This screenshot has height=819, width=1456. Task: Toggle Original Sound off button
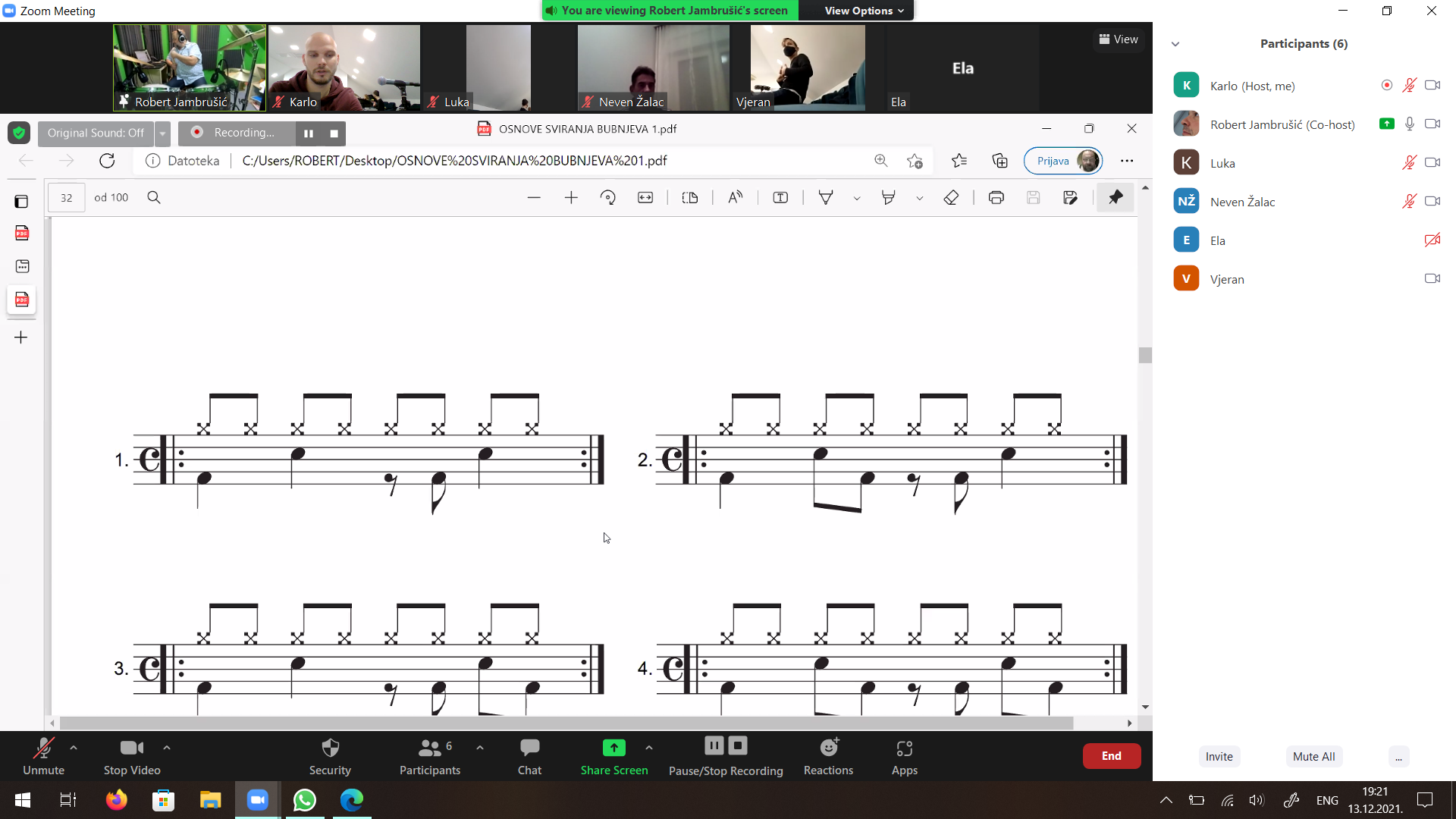(96, 133)
